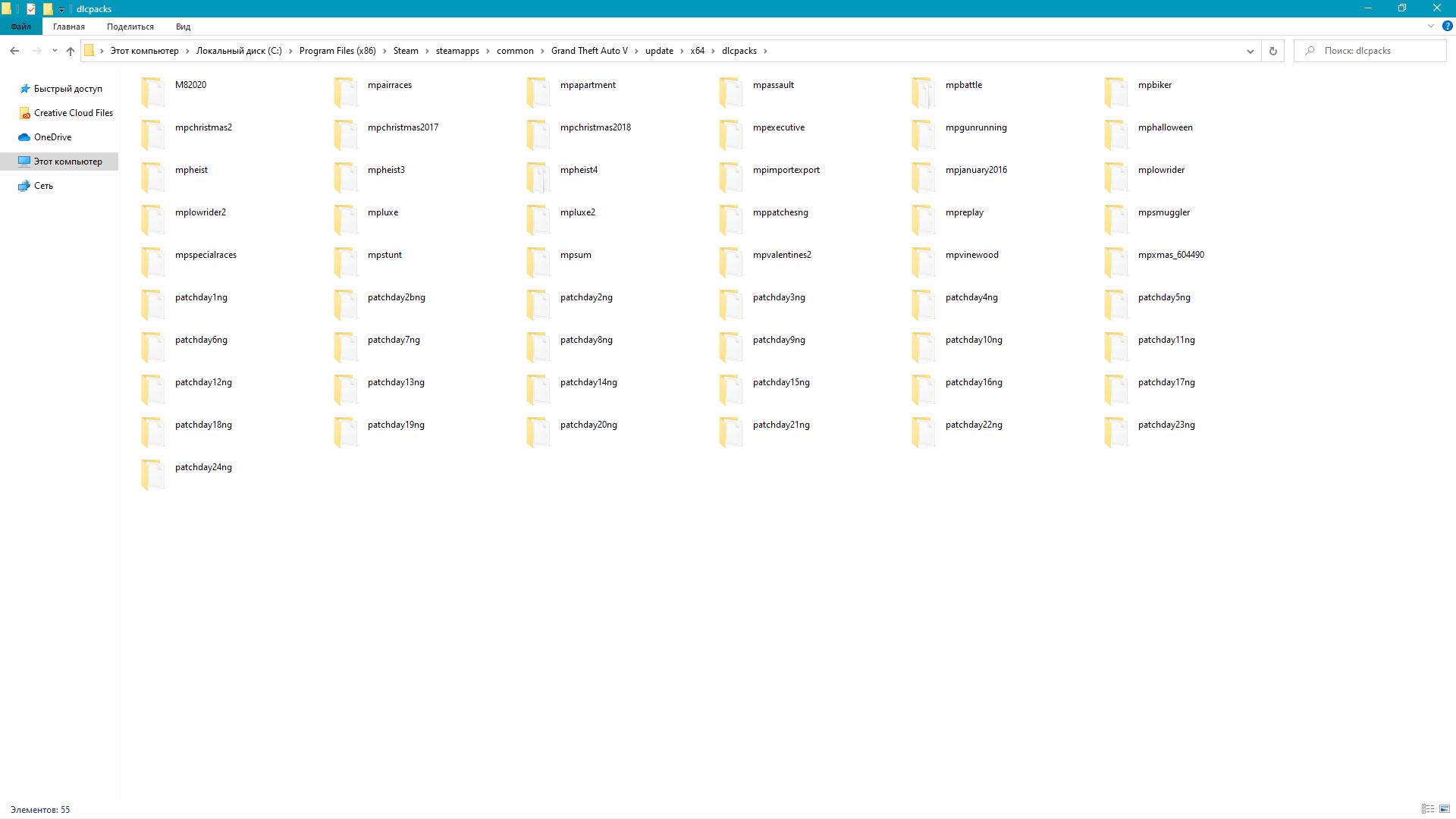Switch to large icons view layout

pos(1445,809)
